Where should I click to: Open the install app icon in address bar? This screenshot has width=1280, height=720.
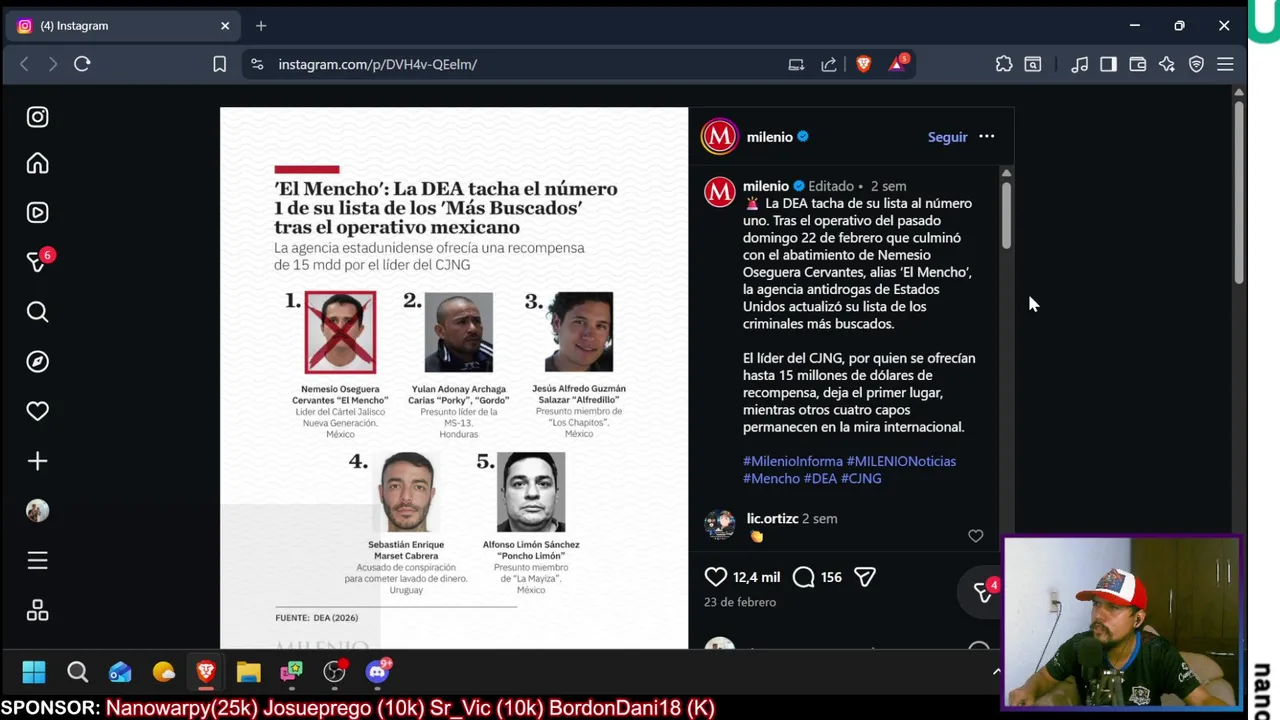pyautogui.click(x=796, y=64)
